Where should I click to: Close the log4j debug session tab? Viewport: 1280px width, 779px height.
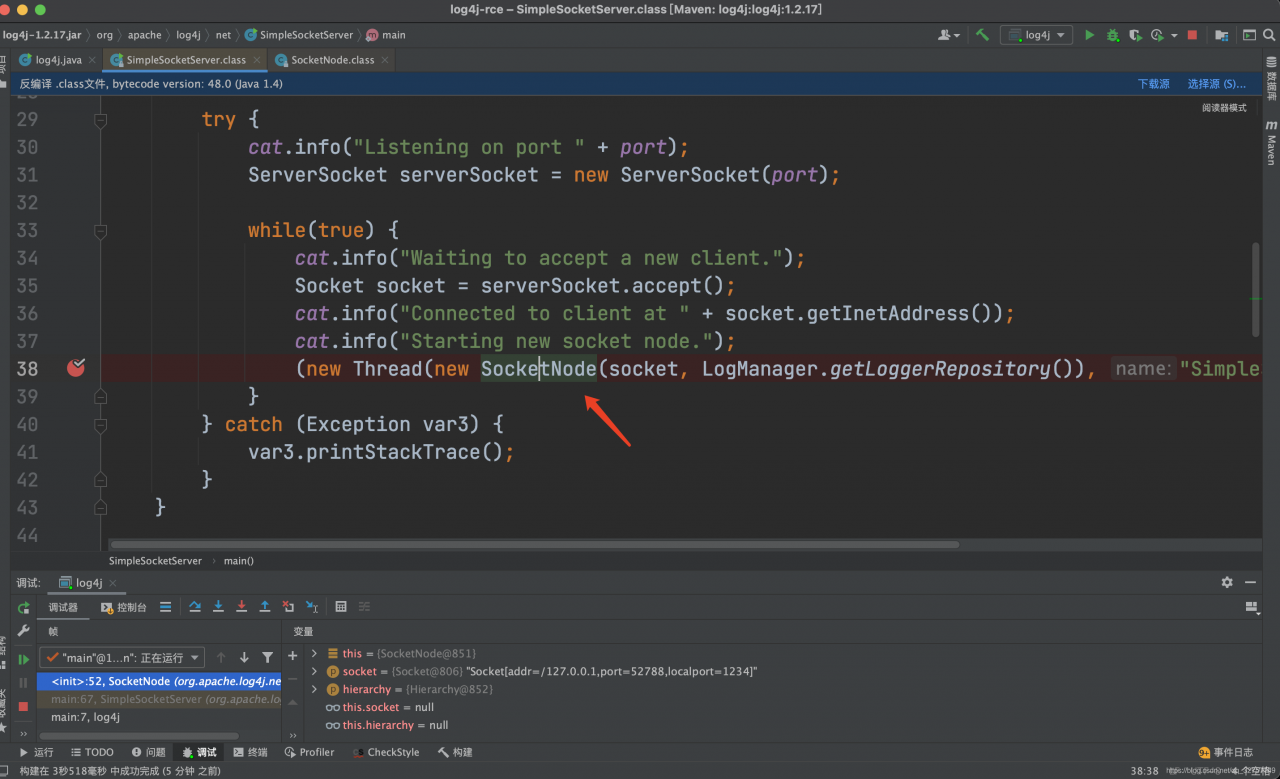[113, 583]
